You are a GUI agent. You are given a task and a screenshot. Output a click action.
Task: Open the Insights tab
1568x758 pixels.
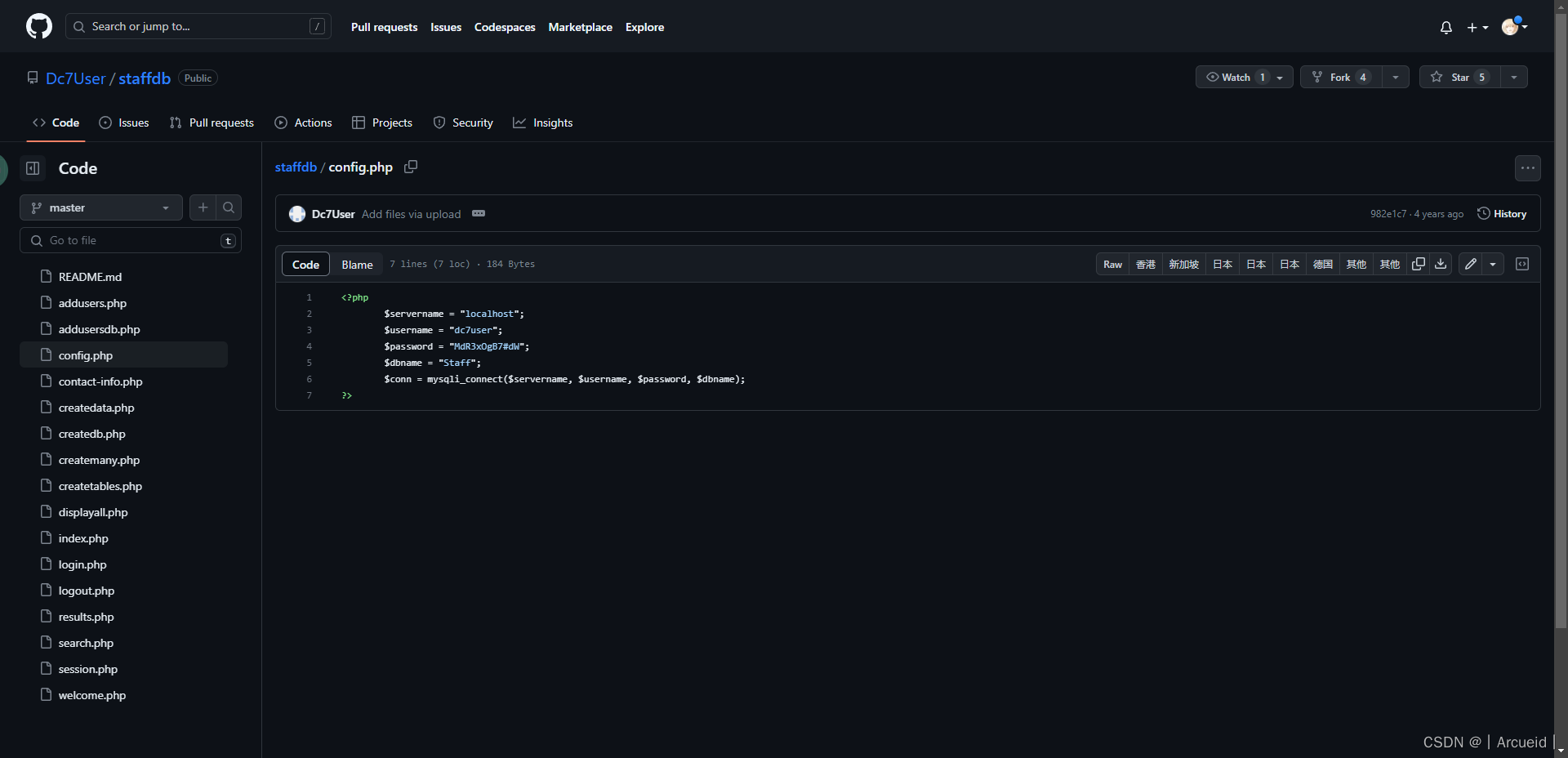(543, 123)
